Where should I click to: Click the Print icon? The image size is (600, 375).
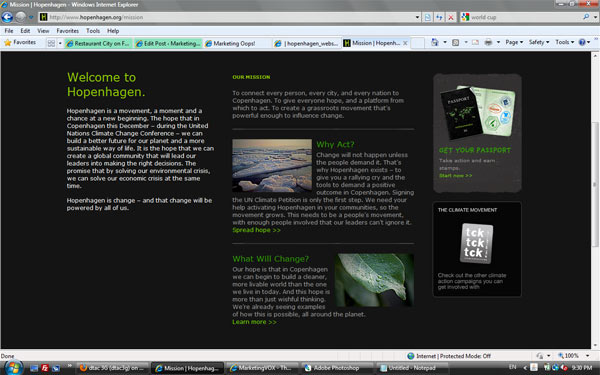[488, 42]
